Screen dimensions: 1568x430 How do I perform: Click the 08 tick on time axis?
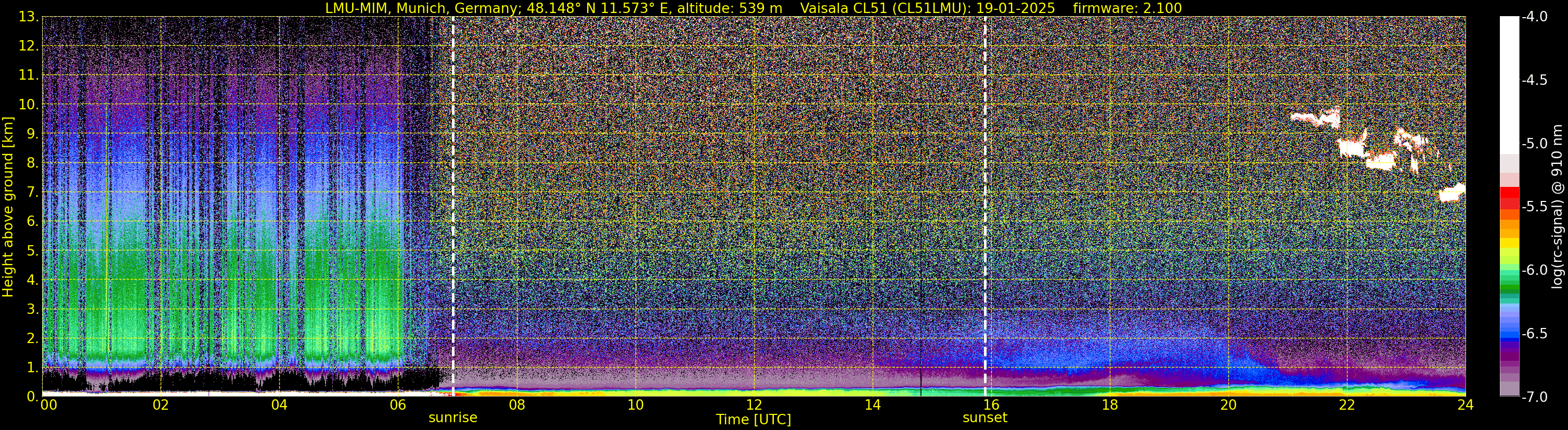pyautogui.click(x=517, y=405)
